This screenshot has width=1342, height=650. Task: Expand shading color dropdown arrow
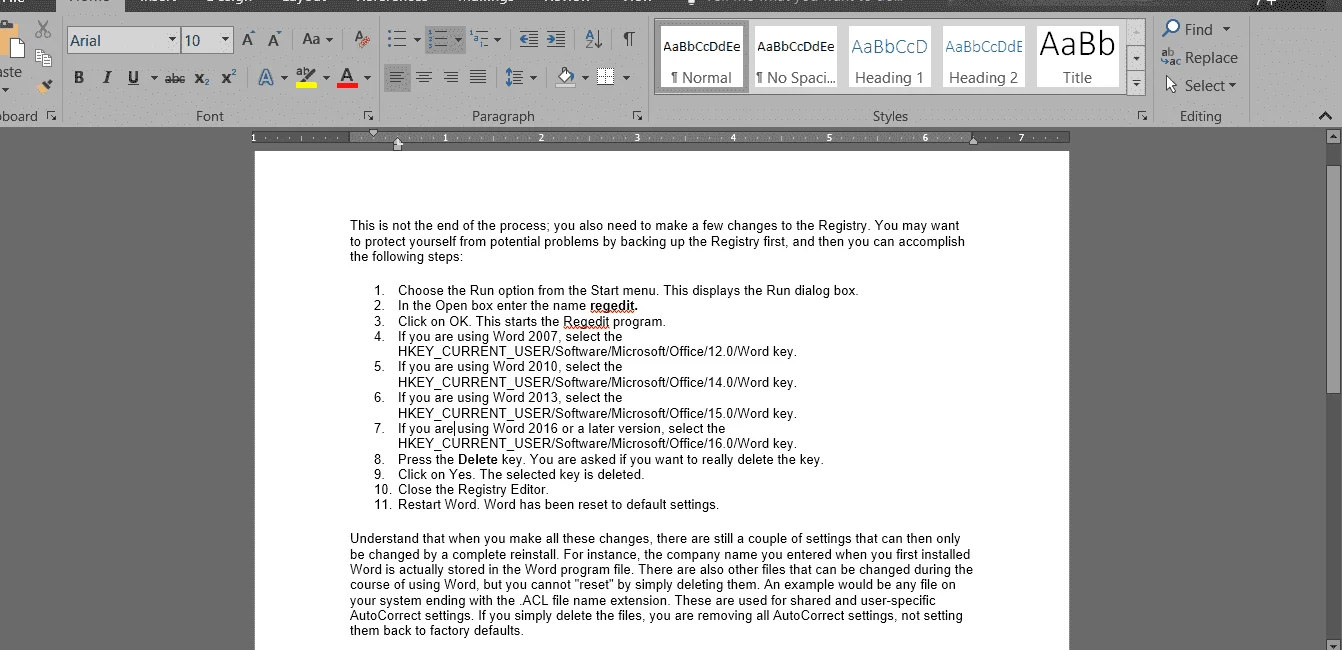[x=585, y=78]
